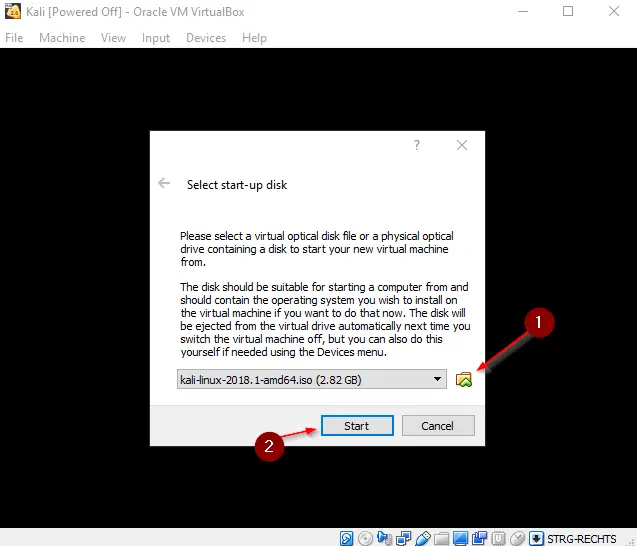
Task: Open the kali-linux ISO dropdown list
Action: 438,379
